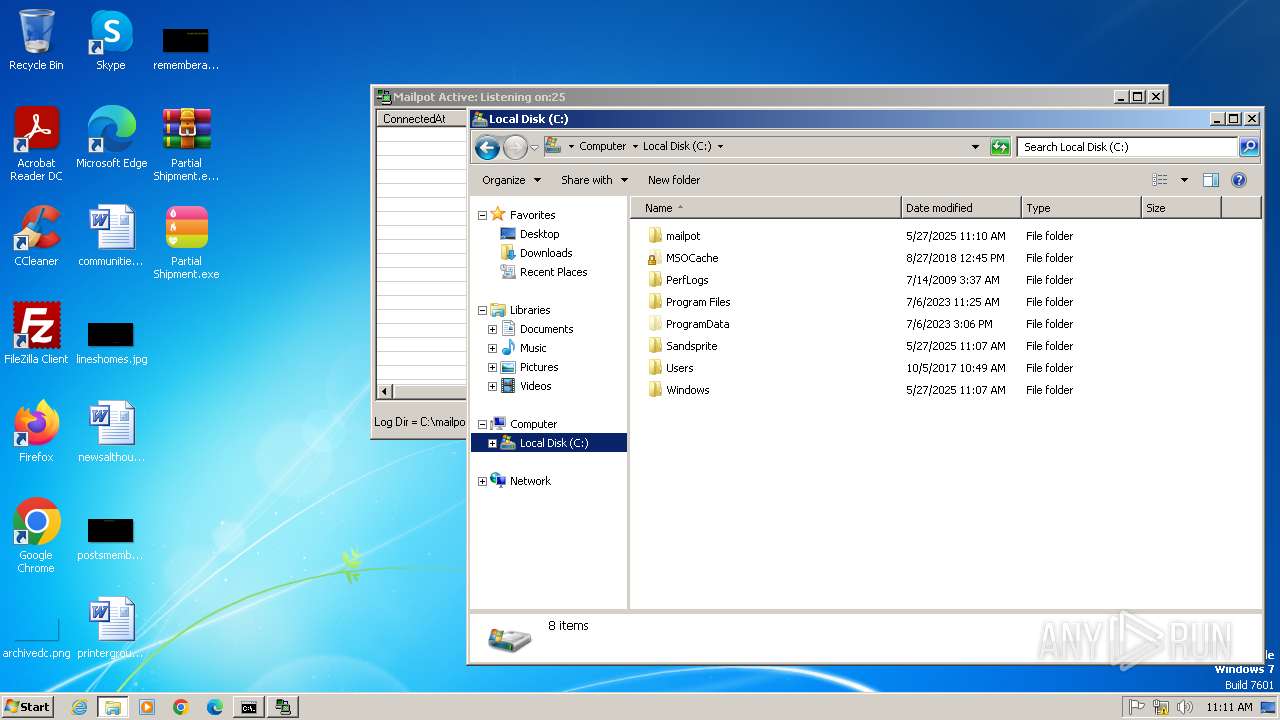This screenshot has width=1280, height=720.
Task: Open the view options dropdown arrow
Action: point(1184,180)
